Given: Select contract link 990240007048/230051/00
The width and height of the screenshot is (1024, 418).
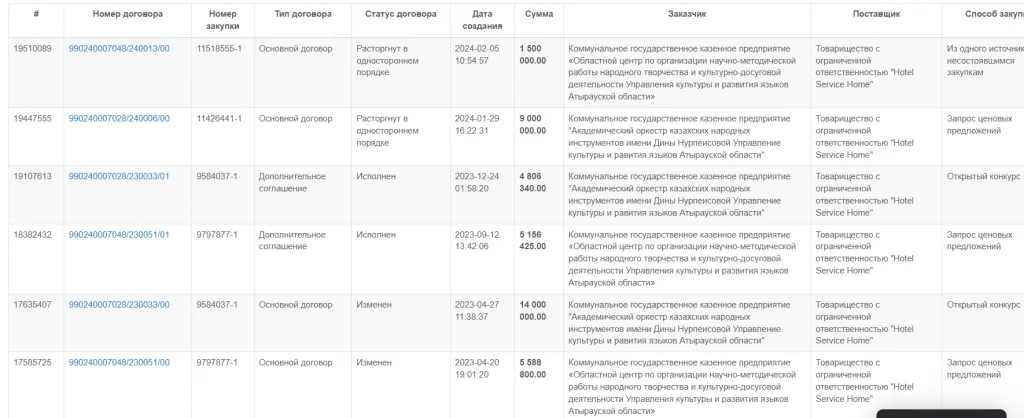Looking at the screenshot, I should (x=118, y=363).
